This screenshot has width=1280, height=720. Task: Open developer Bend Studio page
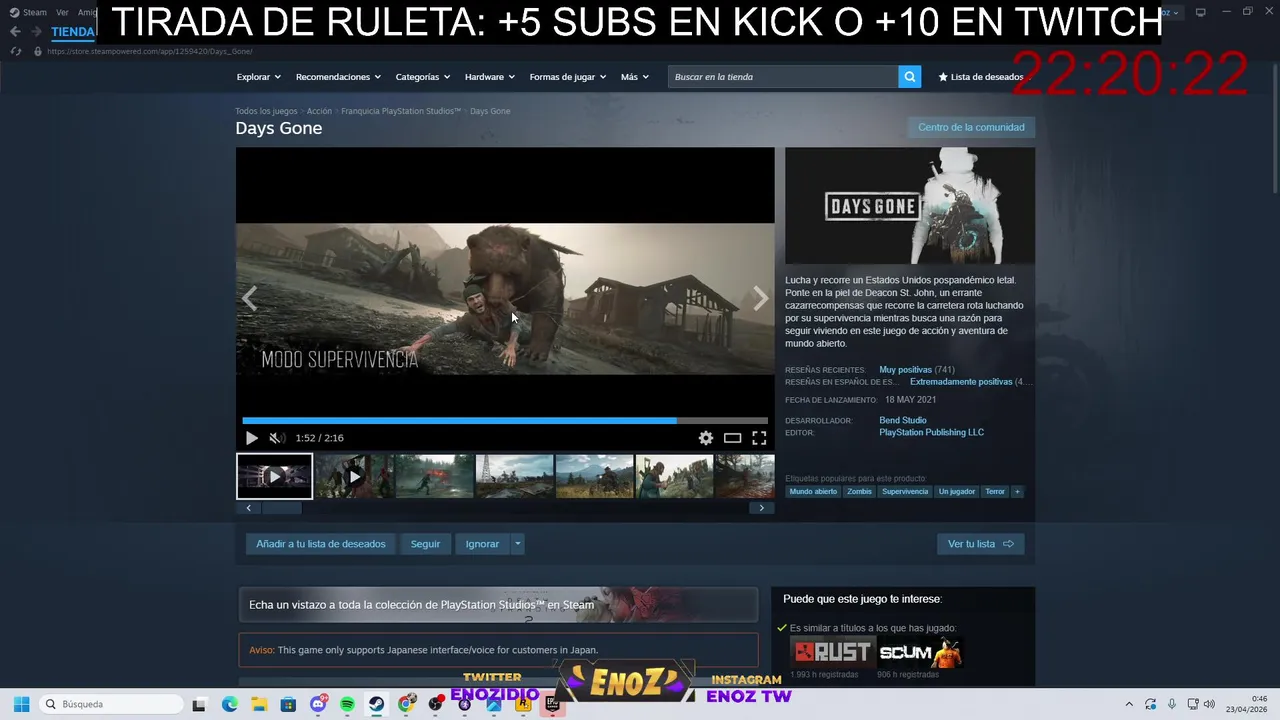click(903, 421)
